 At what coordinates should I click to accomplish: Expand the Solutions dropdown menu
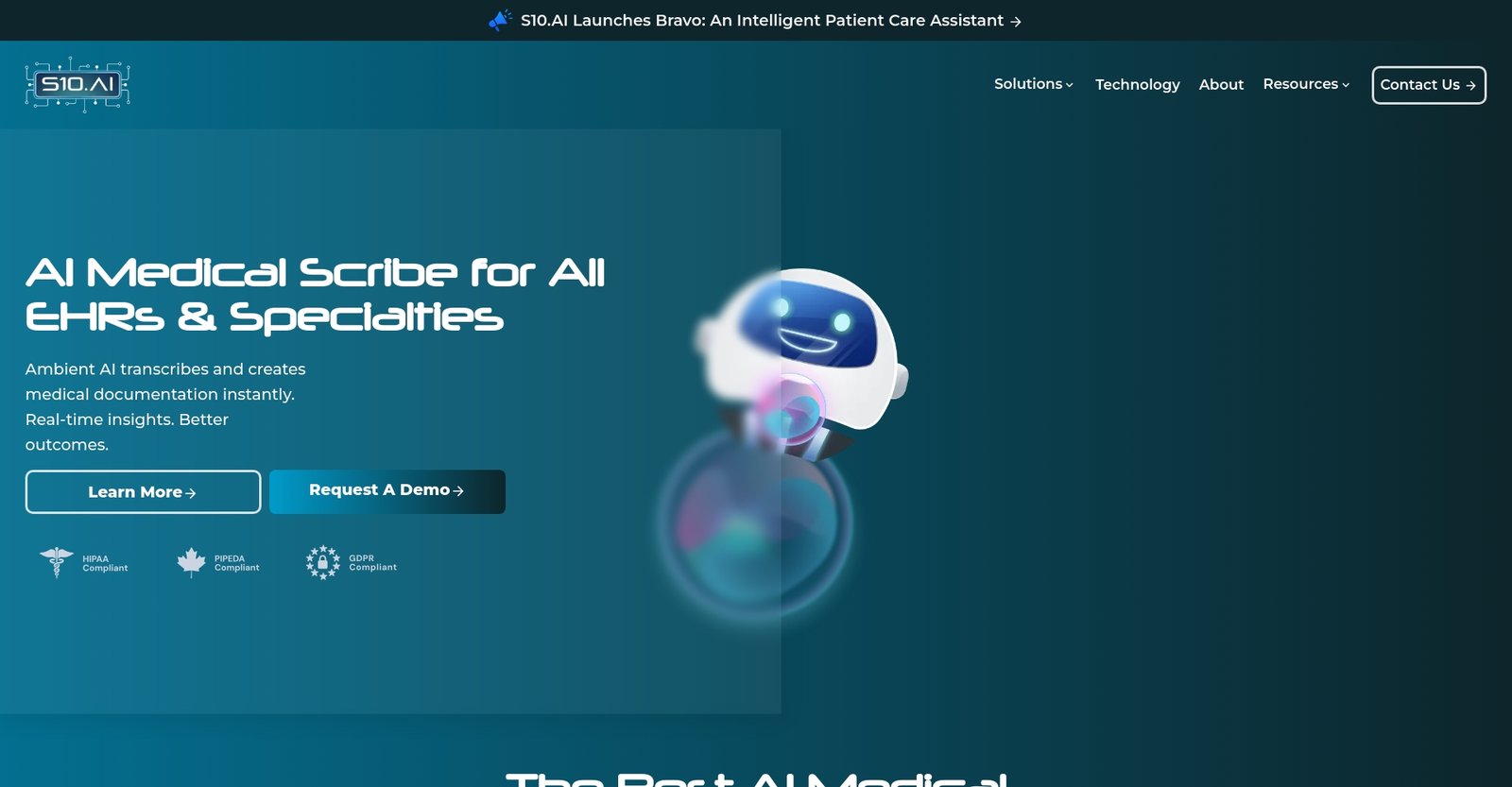1033,84
